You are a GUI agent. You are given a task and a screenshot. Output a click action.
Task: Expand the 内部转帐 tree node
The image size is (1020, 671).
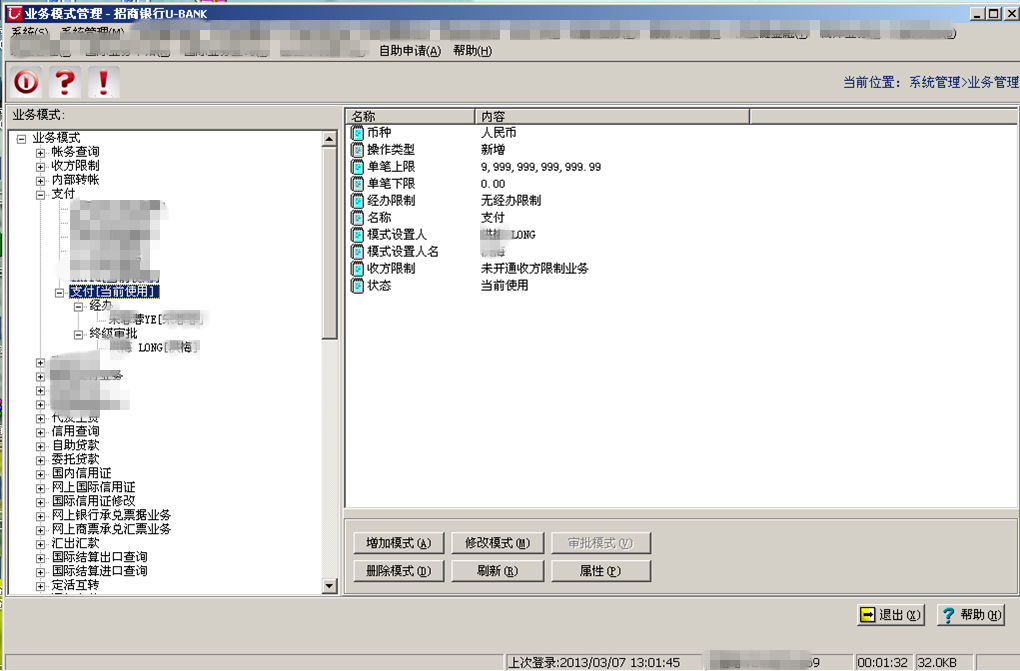(x=40, y=181)
